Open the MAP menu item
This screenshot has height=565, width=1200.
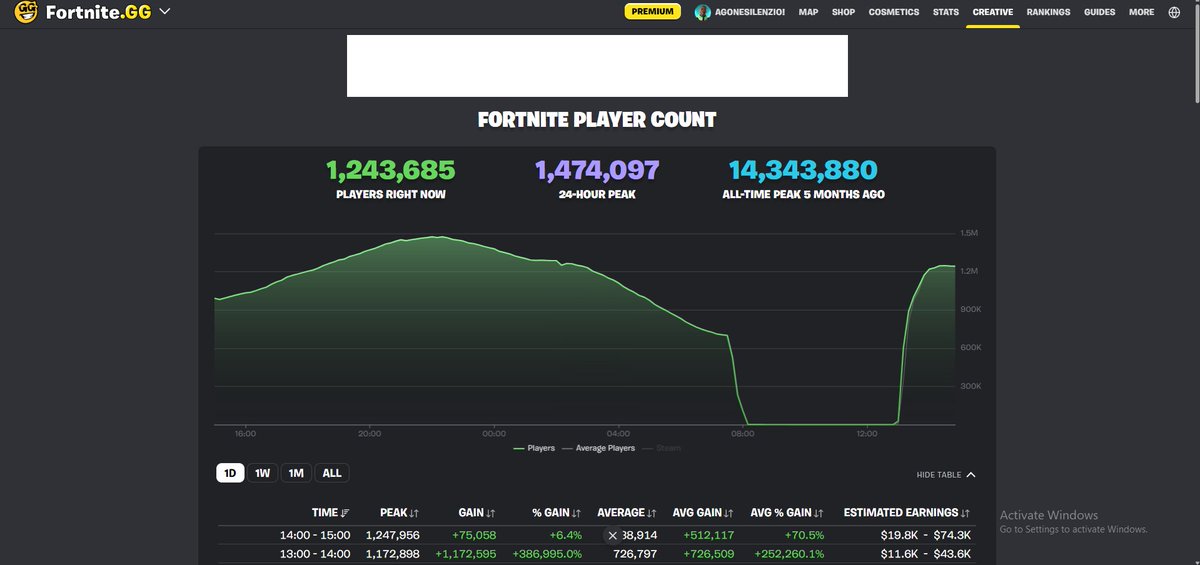(x=808, y=12)
